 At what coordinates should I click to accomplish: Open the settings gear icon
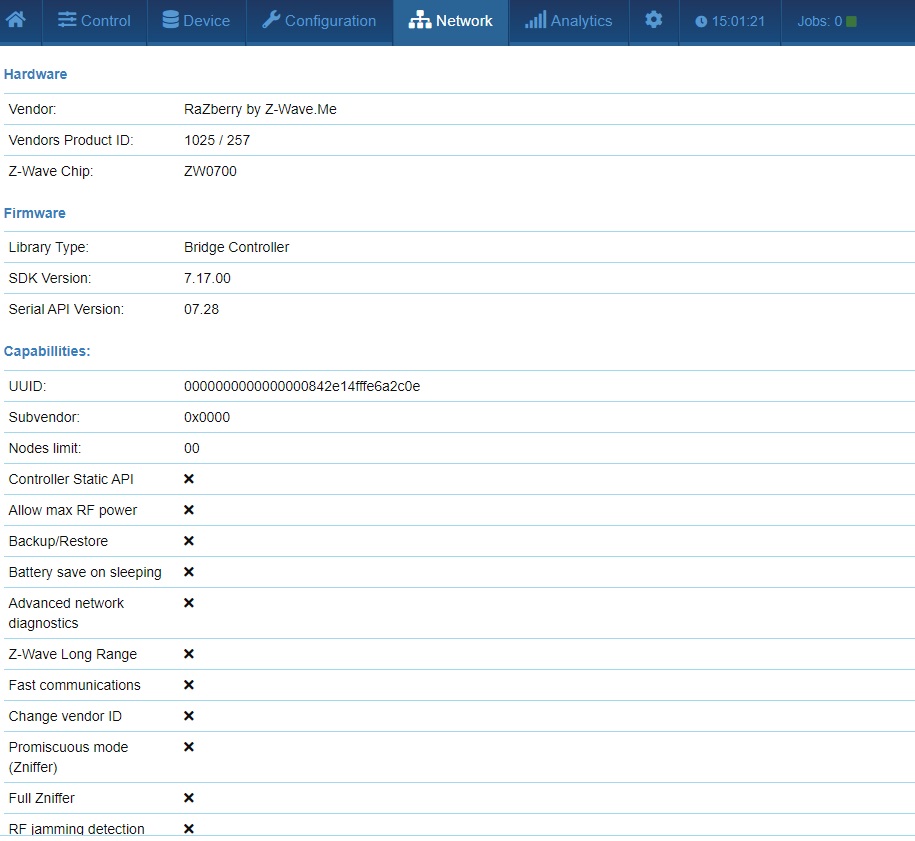[653, 20]
